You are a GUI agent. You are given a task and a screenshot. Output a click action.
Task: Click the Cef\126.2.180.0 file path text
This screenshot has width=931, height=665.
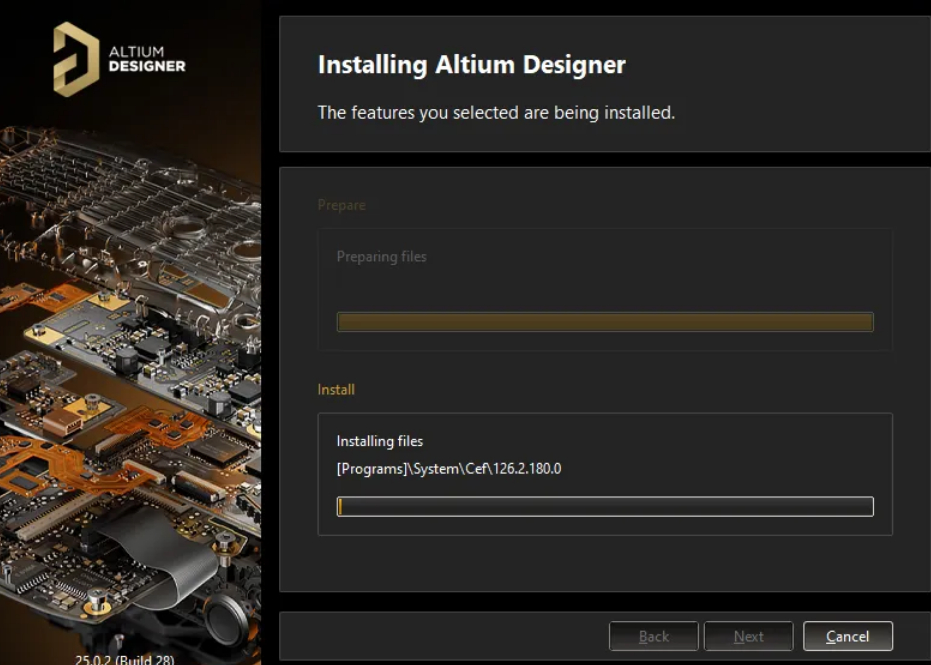click(448, 468)
